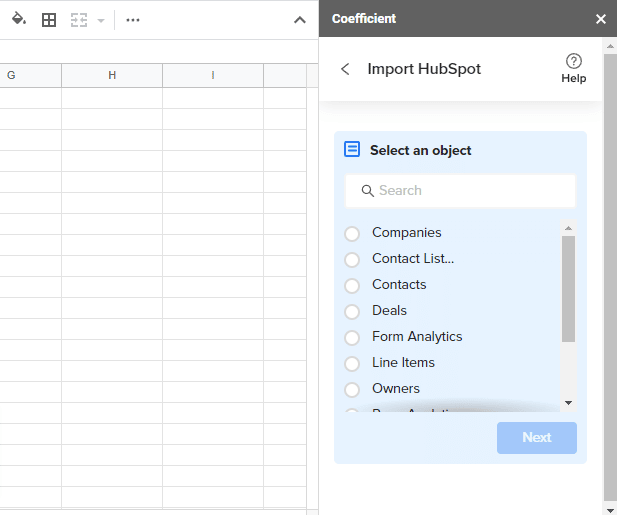This screenshot has width=617, height=515.
Task: Close the Coefficient sidebar
Action: [600, 18]
